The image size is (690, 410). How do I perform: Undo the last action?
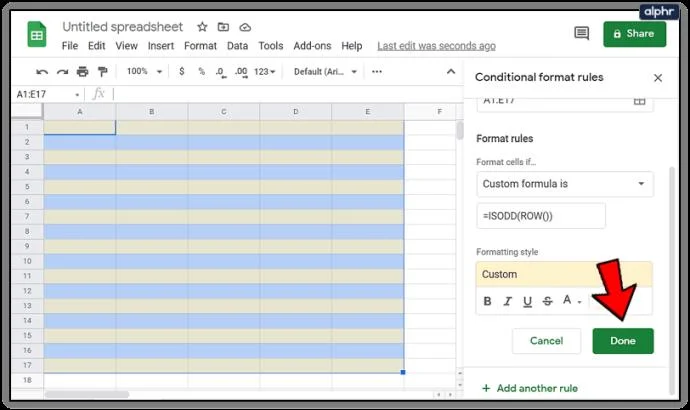pyautogui.click(x=42, y=72)
